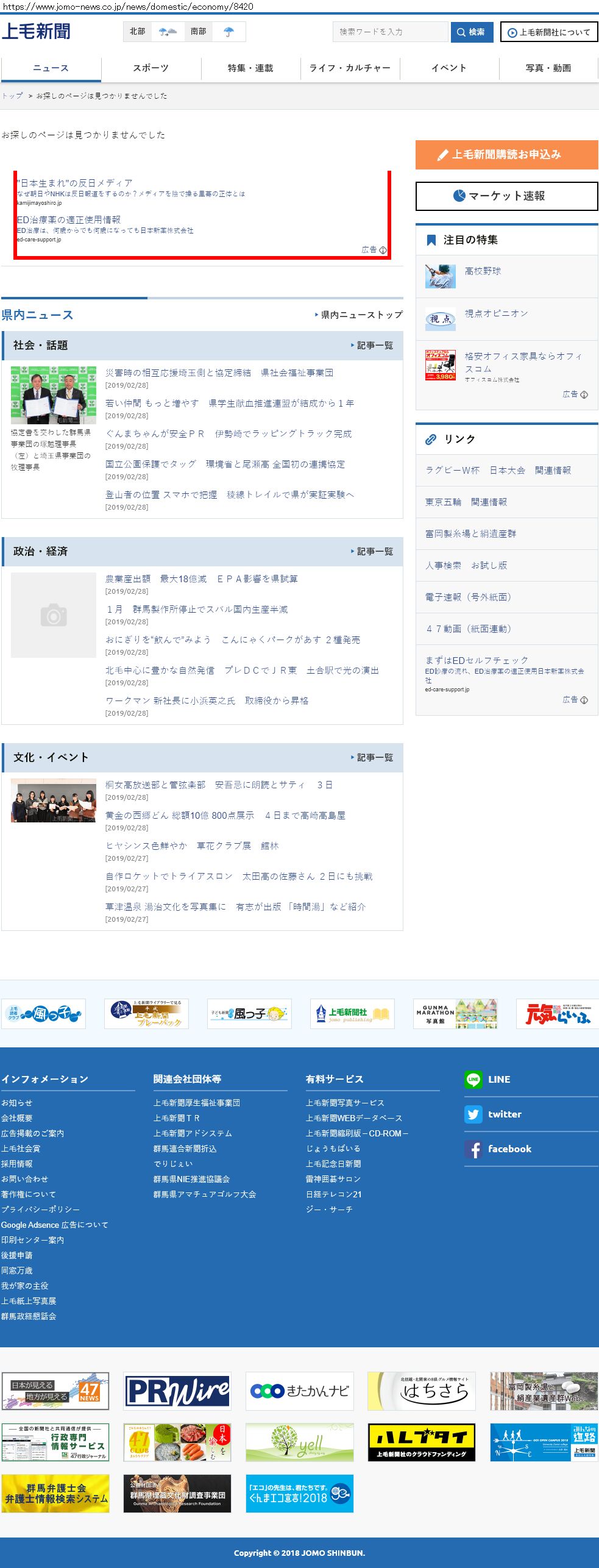
Task: Click the southern area umbrella weather icon
Action: click(x=229, y=32)
